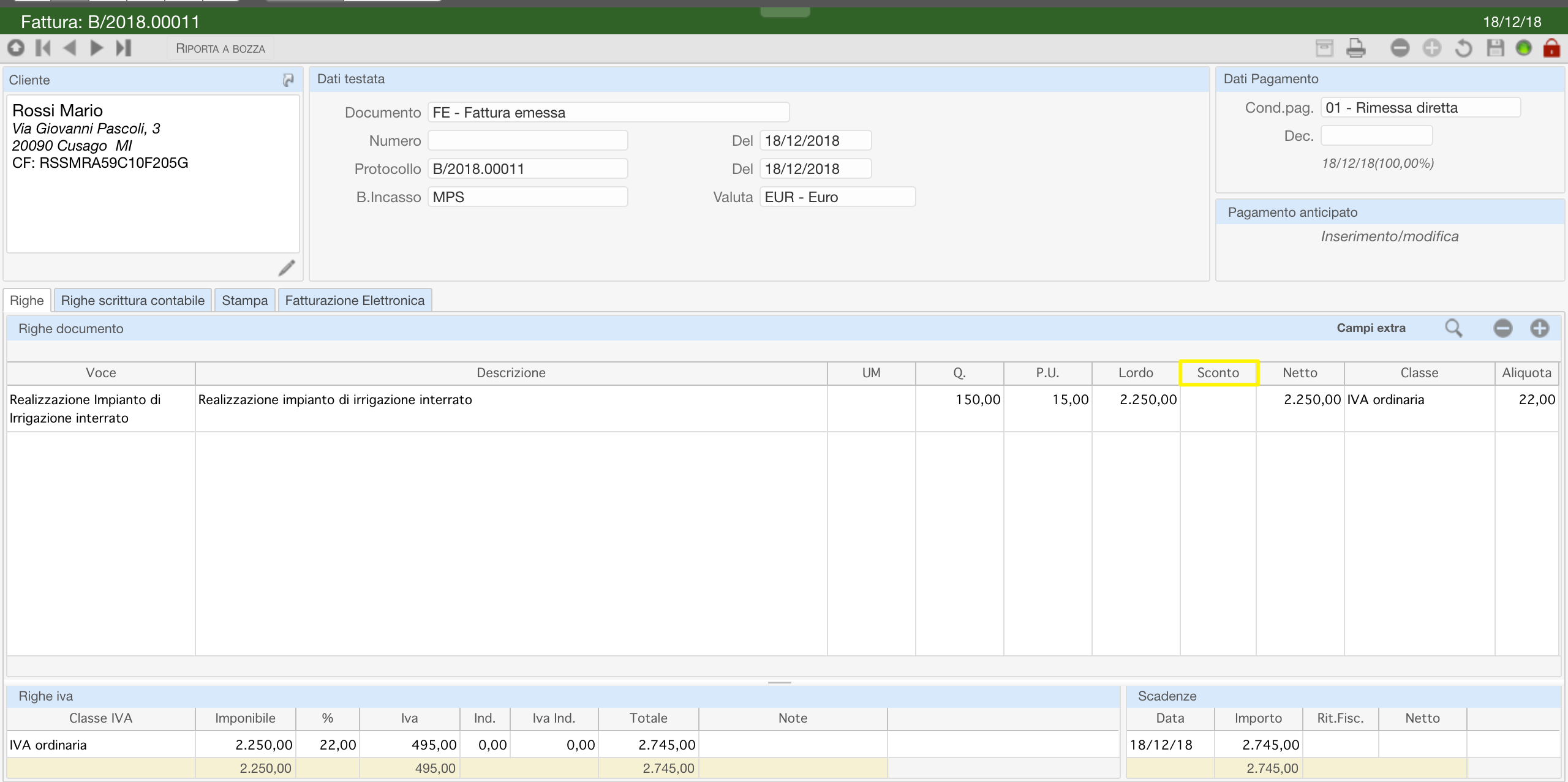Click the Aliquota cell 22,00 in document row
Screen dimensions: 1568x782
click(1526, 408)
